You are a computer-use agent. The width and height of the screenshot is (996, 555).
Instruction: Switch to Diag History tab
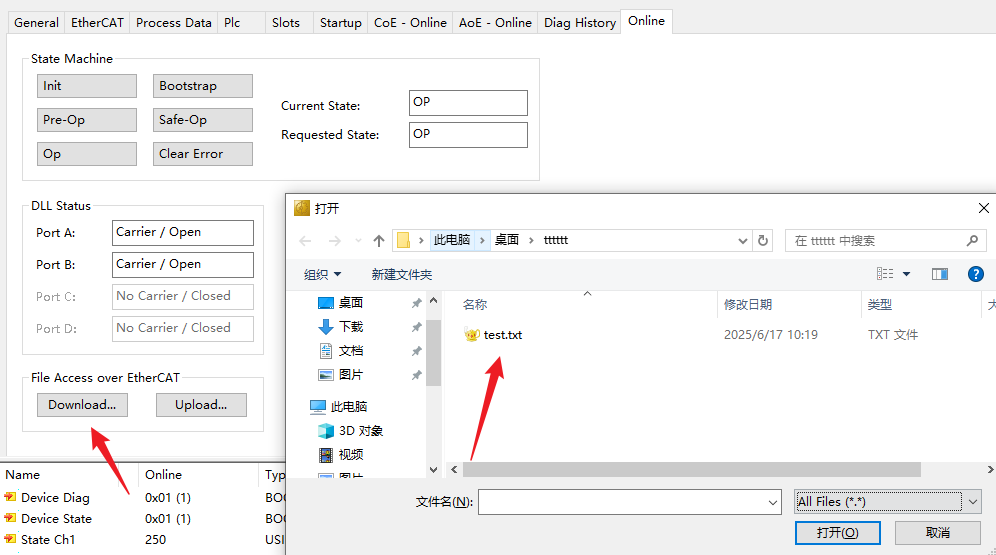coord(579,23)
